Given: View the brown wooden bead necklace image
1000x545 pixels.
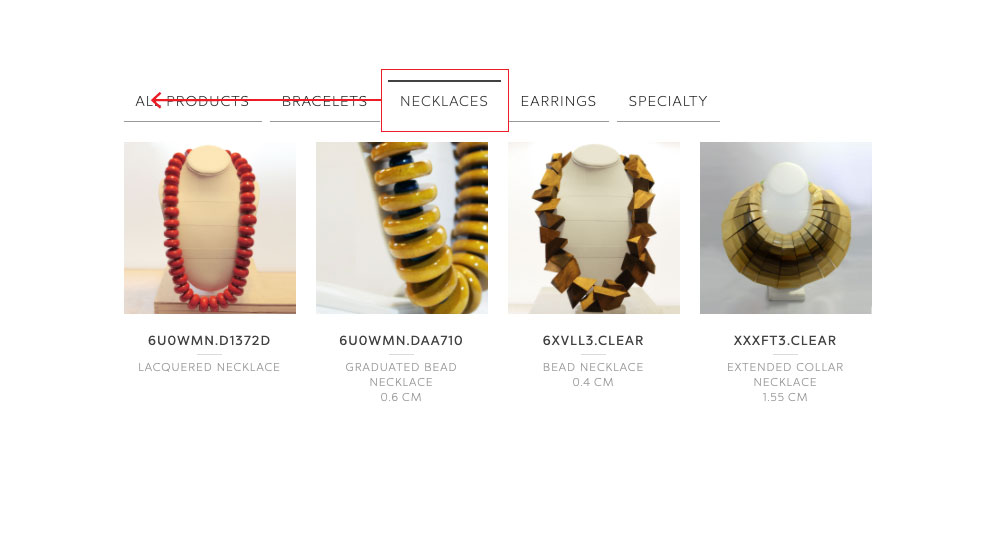Looking at the screenshot, I should [x=594, y=228].
